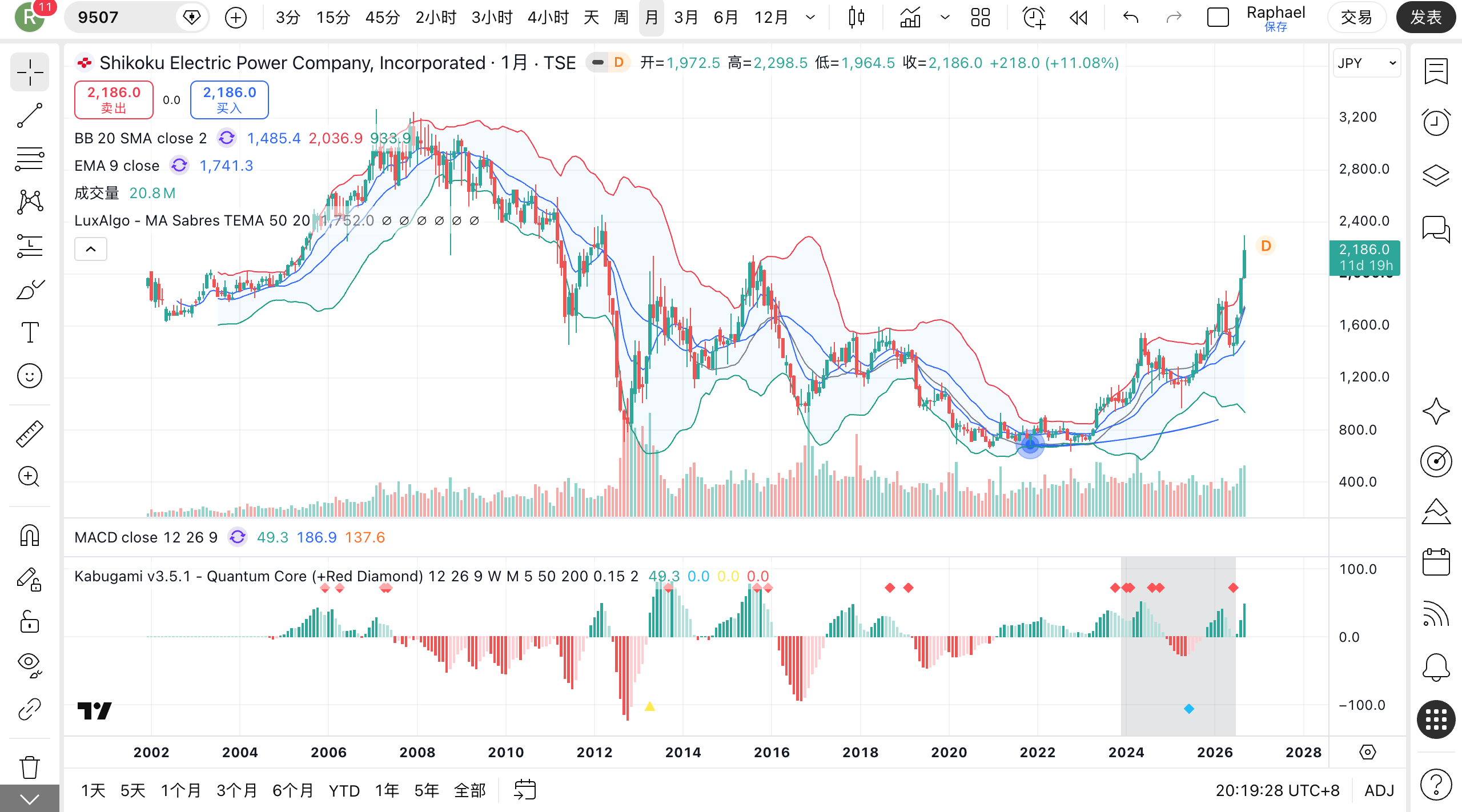Select the 3月 timeframe
The height and width of the screenshot is (812, 1462).
coord(686,18)
